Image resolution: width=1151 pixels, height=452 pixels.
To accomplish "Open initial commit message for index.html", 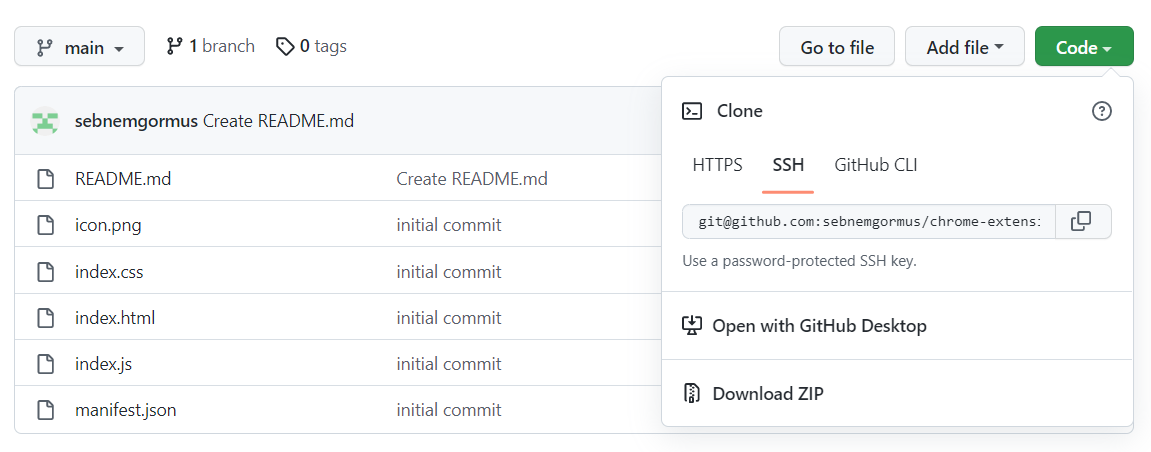I will click(x=449, y=318).
